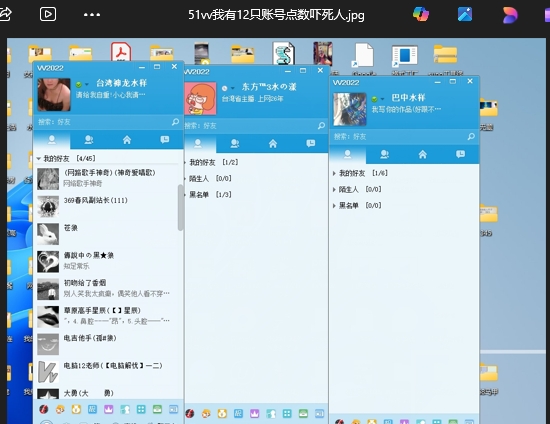Click teal person icon in 台湾神龙水样 window
The width and height of the screenshot is (550, 424).
pyautogui.click(x=125, y=409)
